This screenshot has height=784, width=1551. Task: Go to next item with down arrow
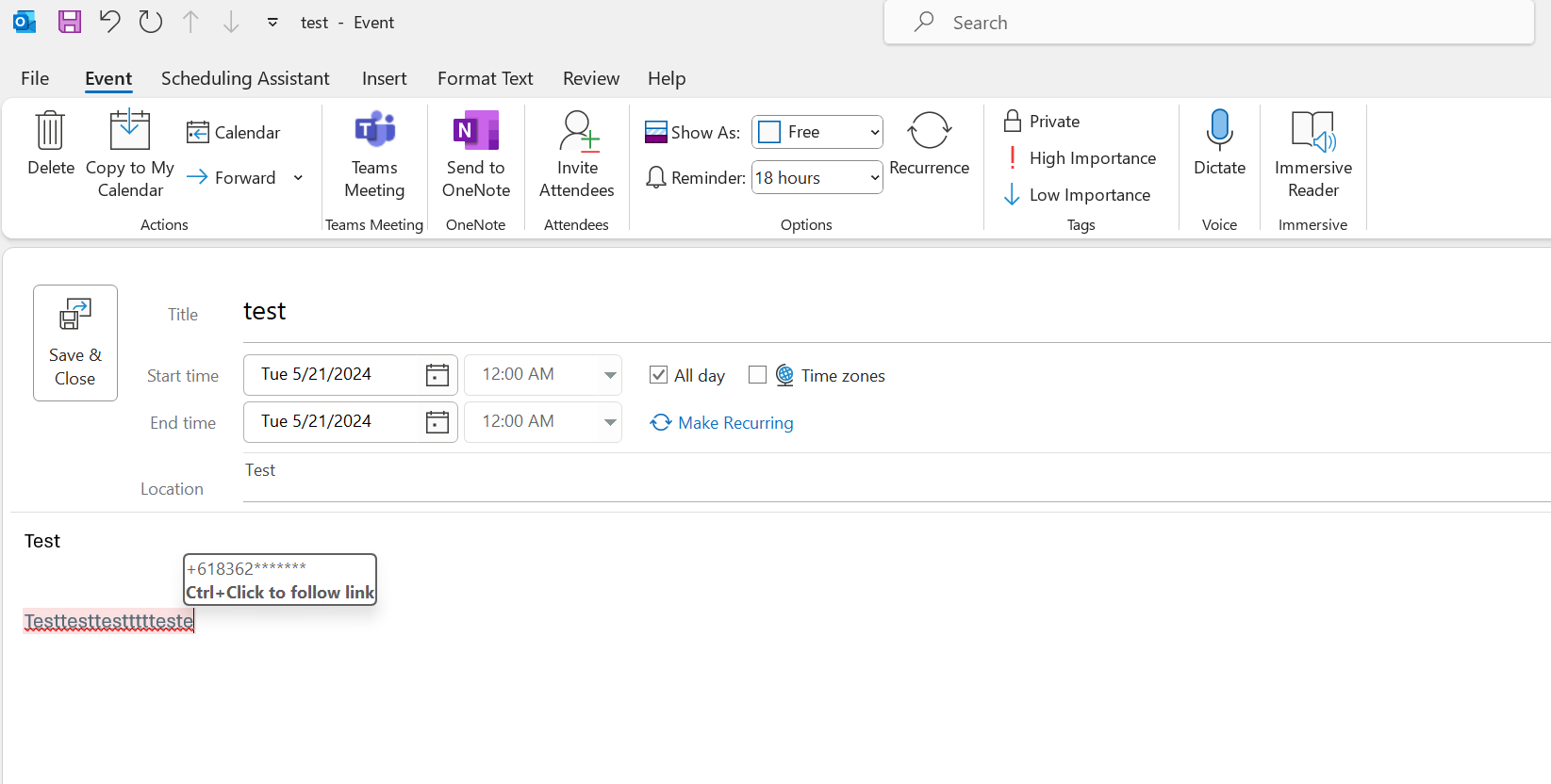(231, 22)
